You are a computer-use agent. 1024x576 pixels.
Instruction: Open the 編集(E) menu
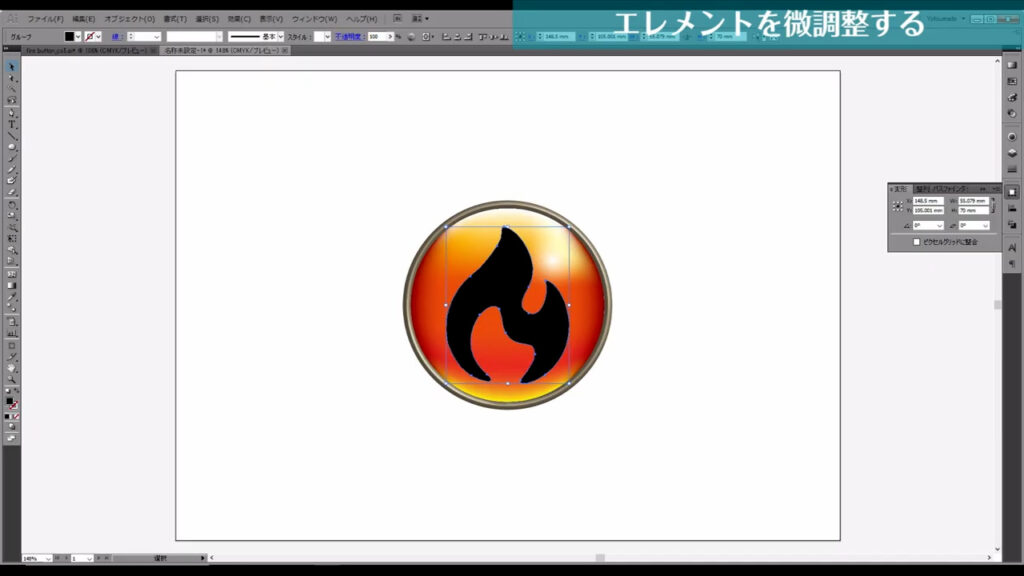[83, 19]
